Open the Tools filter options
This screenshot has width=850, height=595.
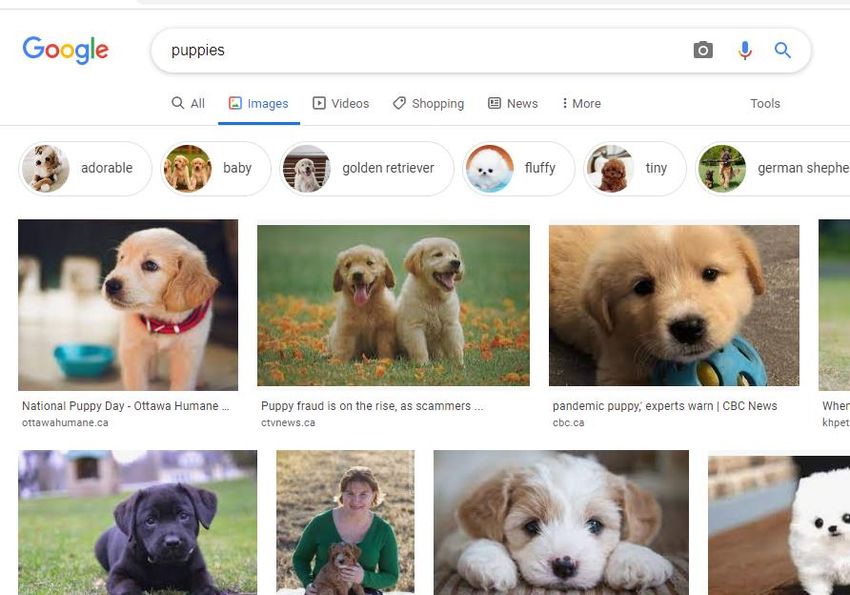765,104
